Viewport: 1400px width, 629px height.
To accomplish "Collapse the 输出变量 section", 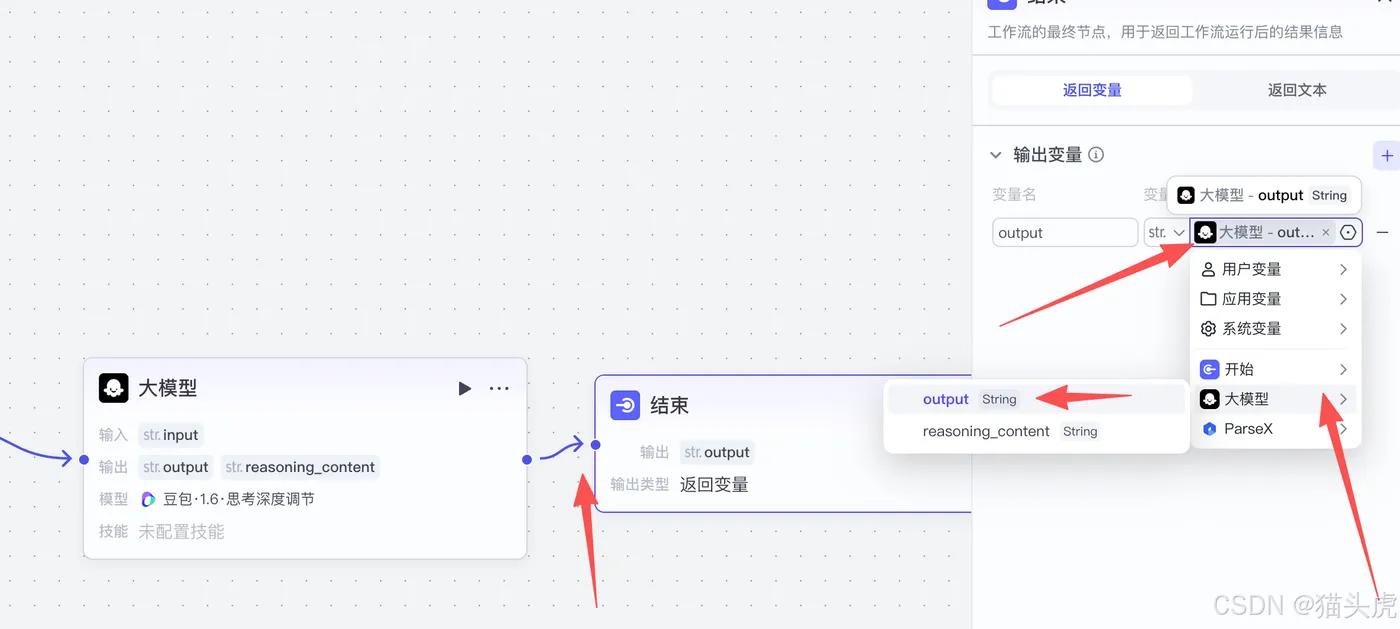I will 994,155.
